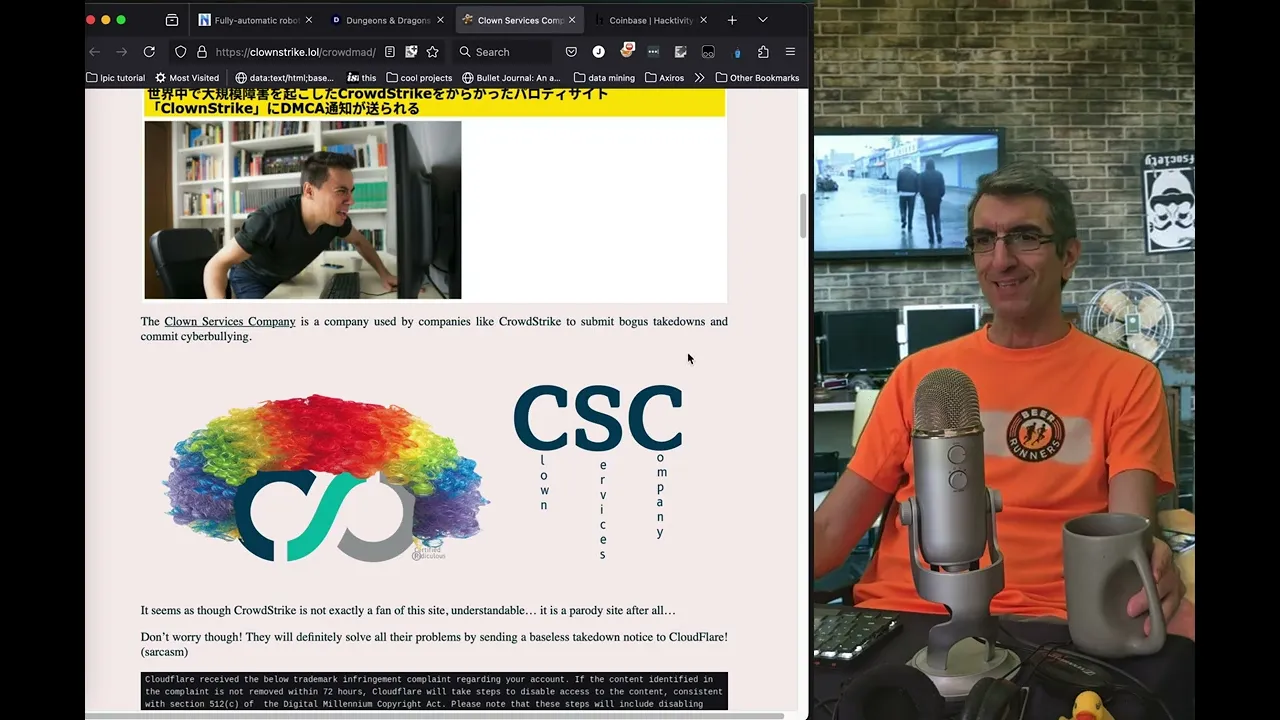The image size is (1280, 720).
Task: Click the green fullscreen window button
Action: coord(121,20)
